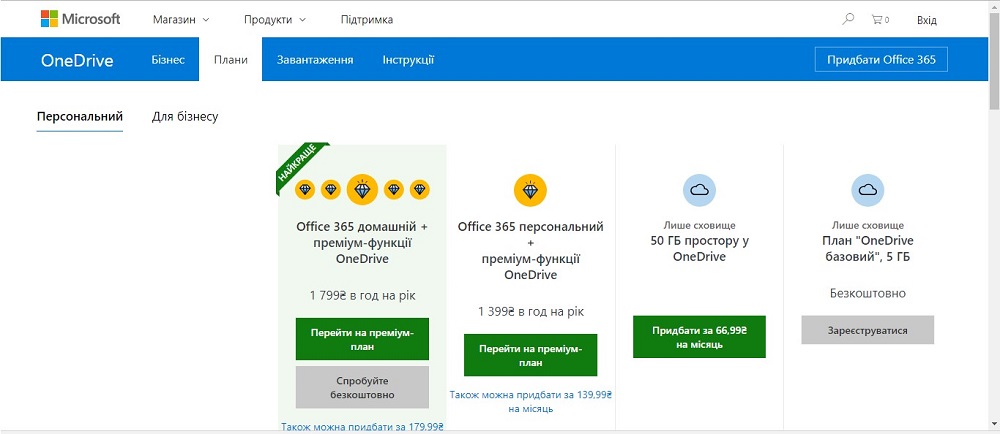Click the 50 ГБ простору у OneDrive heading
This screenshot has height=434, width=1000.
tap(699, 249)
